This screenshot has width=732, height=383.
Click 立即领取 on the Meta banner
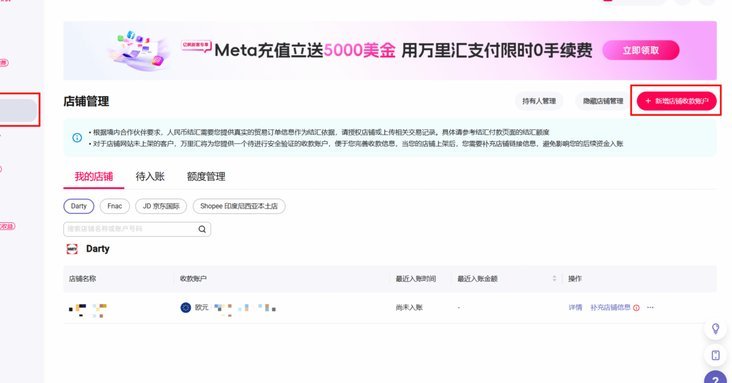tap(640, 50)
